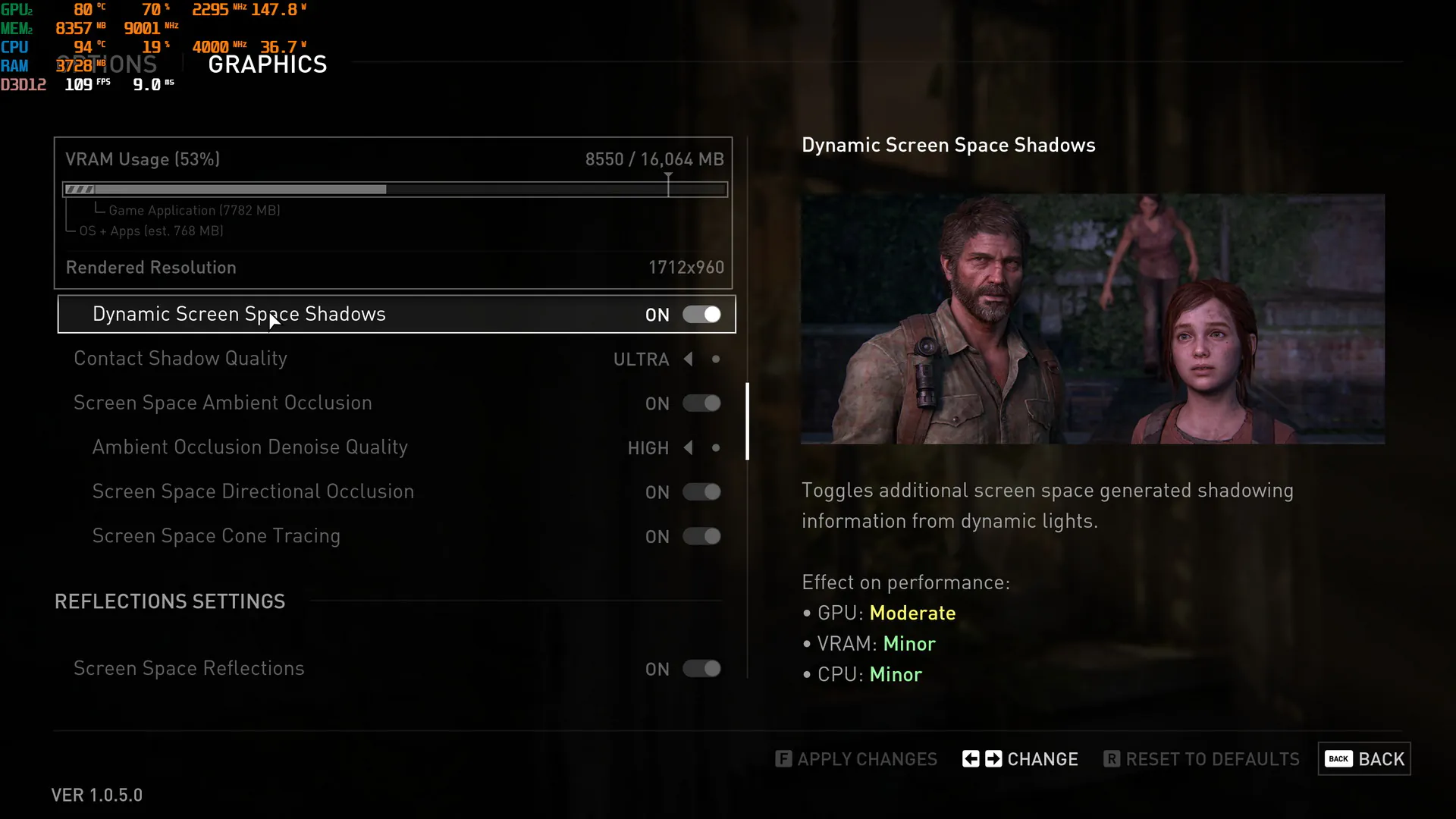This screenshot has width=1456, height=819.
Task: Click Contact Shadow Quality left arrow
Action: point(689,359)
